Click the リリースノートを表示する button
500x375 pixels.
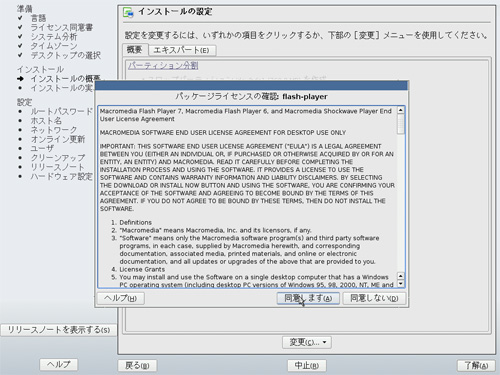59,330
